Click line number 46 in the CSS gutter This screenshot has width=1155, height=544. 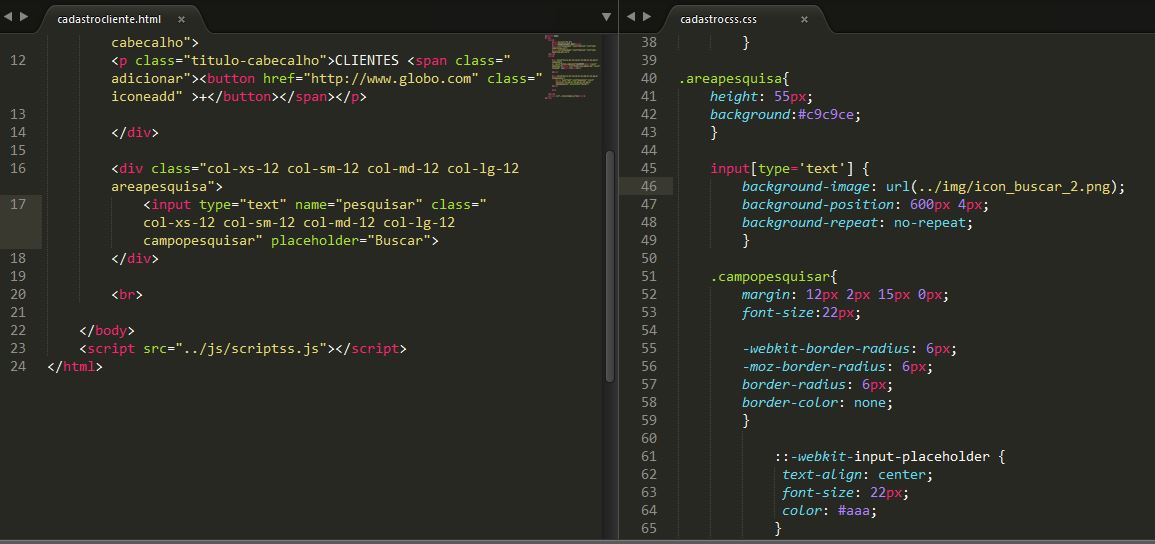tap(648, 186)
